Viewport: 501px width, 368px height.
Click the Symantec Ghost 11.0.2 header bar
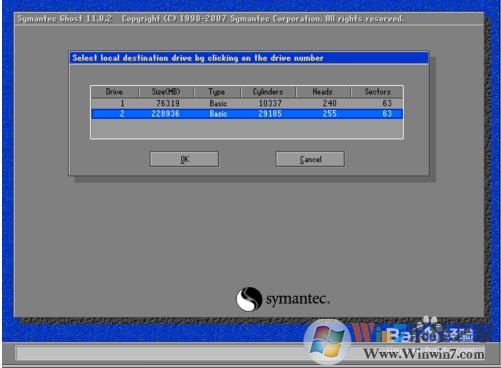(249, 19)
